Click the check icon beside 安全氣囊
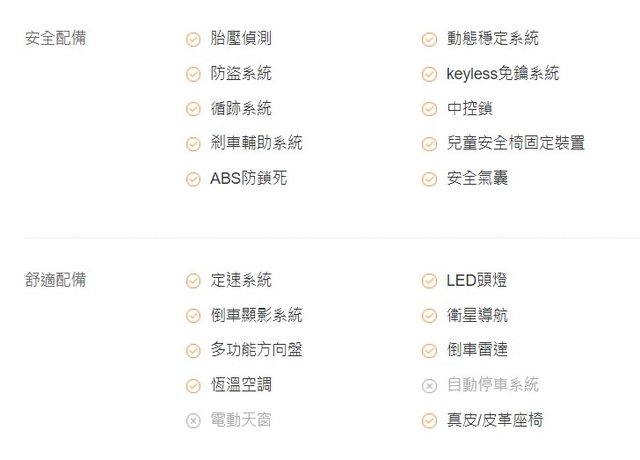This screenshot has height=460, width=640. point(429,179)
